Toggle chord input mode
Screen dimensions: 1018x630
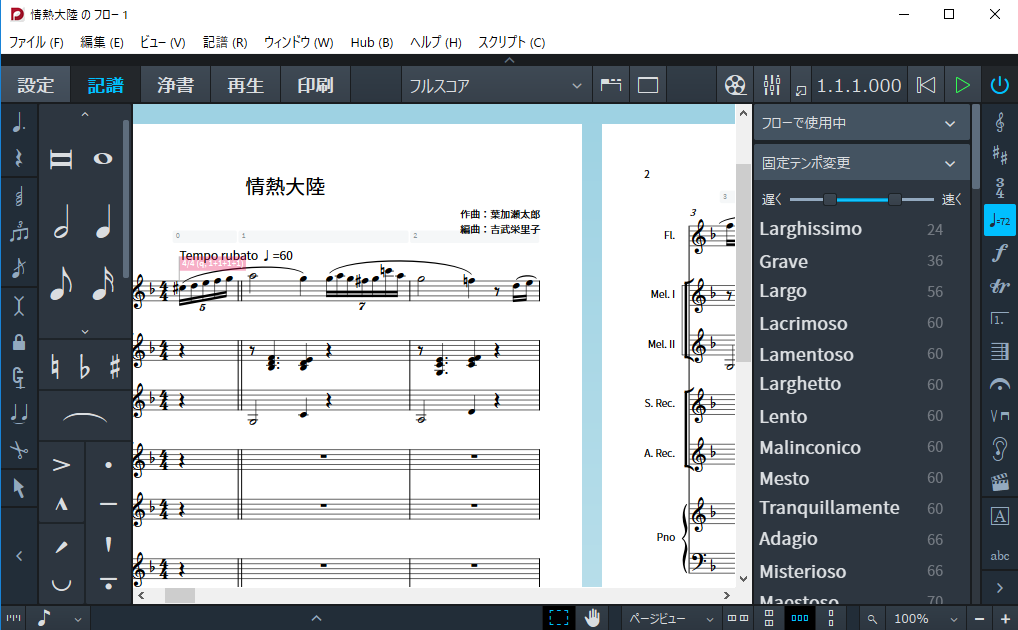[x=19, y=195]
